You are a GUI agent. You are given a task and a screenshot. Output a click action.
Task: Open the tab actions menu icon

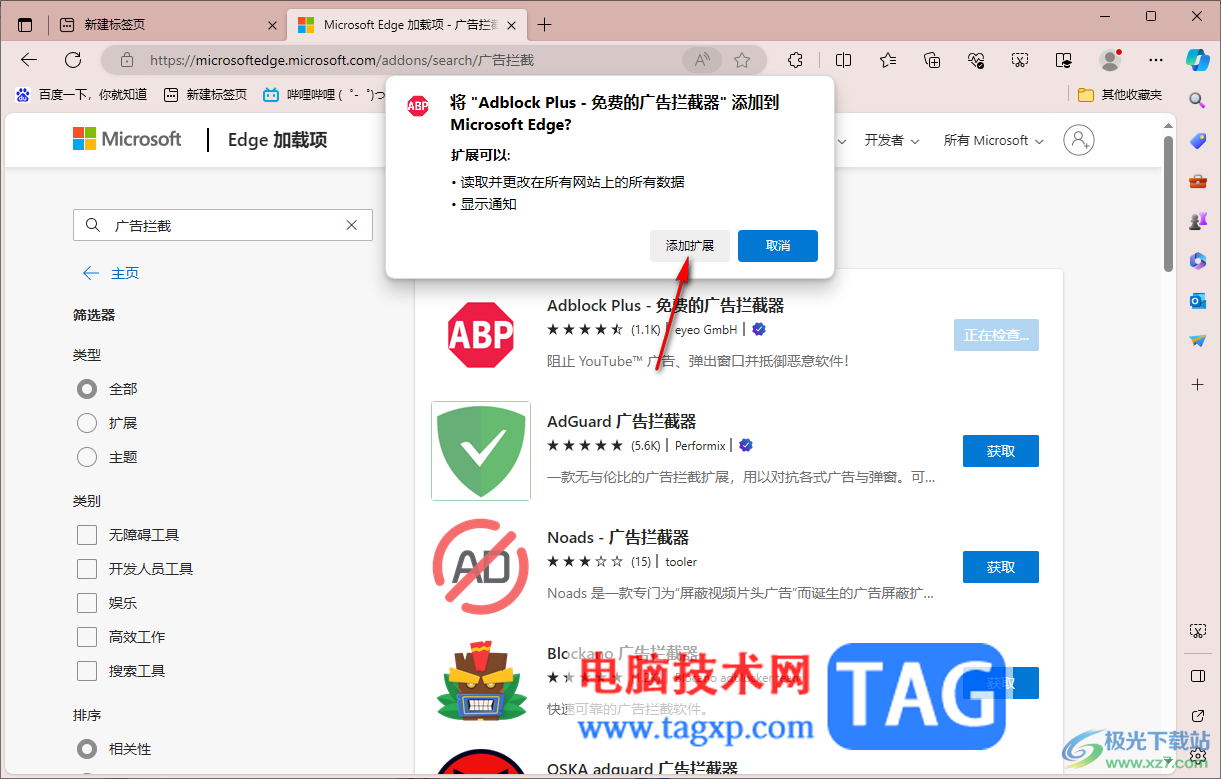[25, 24]
